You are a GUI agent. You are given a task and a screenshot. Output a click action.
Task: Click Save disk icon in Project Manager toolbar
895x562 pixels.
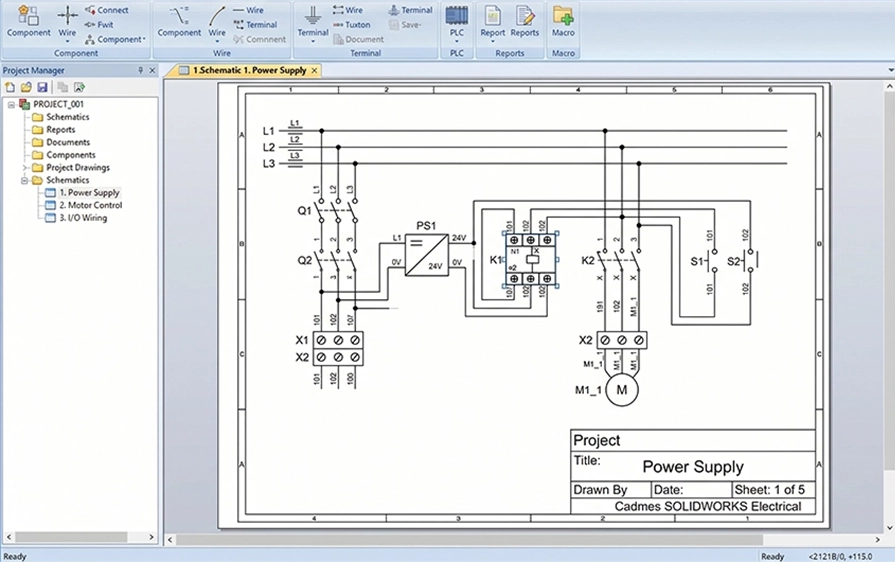(x=42, y=87)
